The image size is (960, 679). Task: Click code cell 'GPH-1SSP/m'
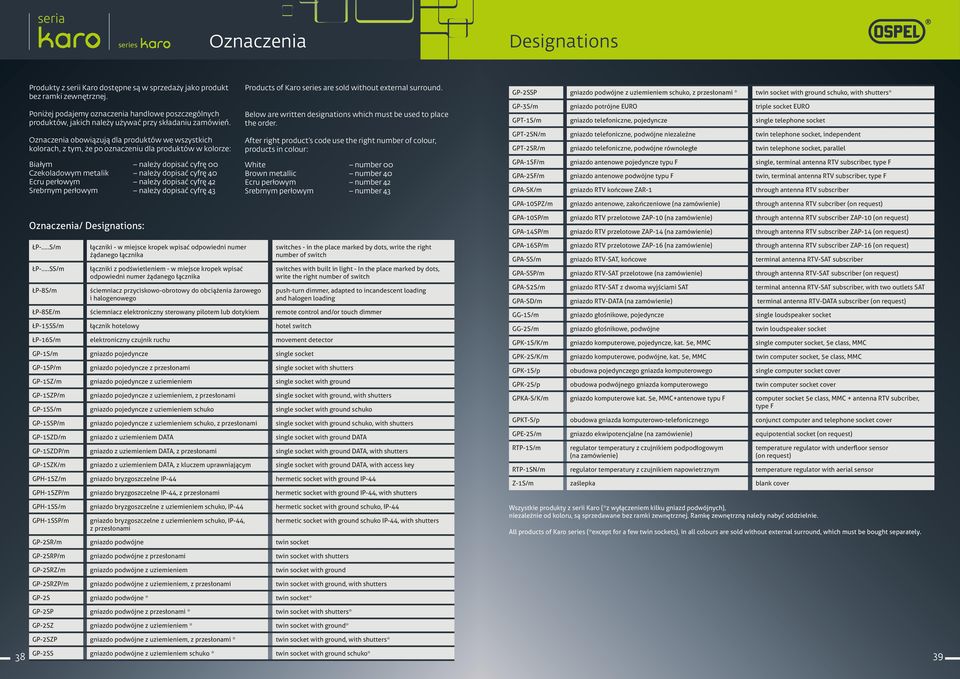[56, 524]
